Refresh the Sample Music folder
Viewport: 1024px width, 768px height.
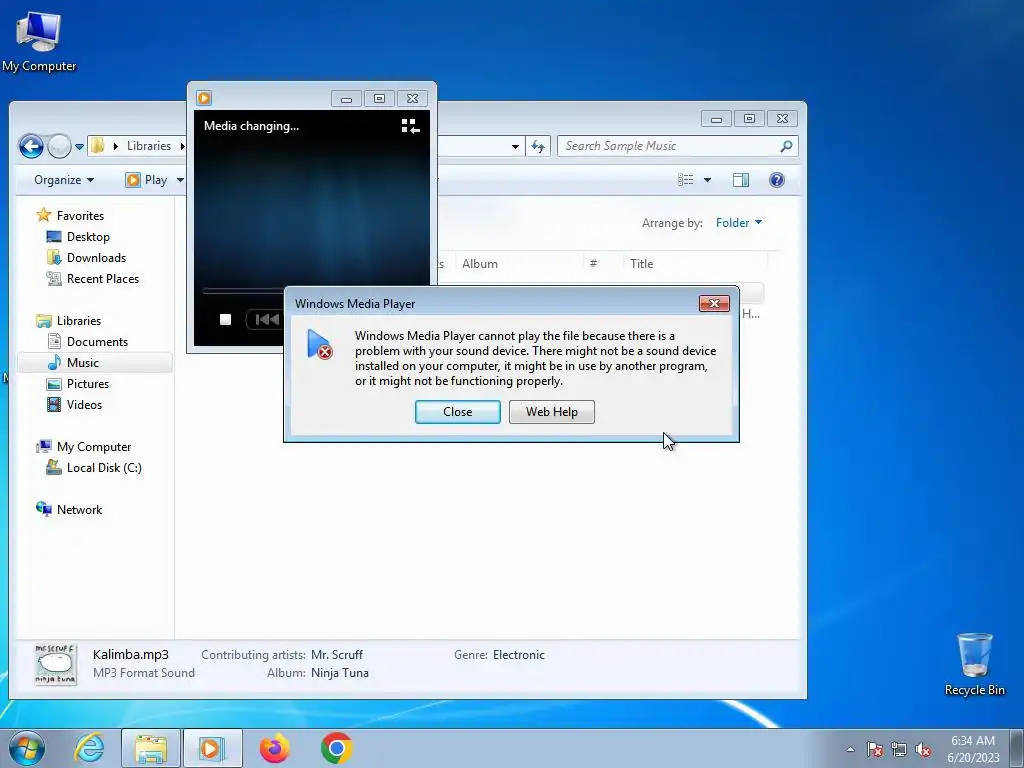(x=538, y=146)
